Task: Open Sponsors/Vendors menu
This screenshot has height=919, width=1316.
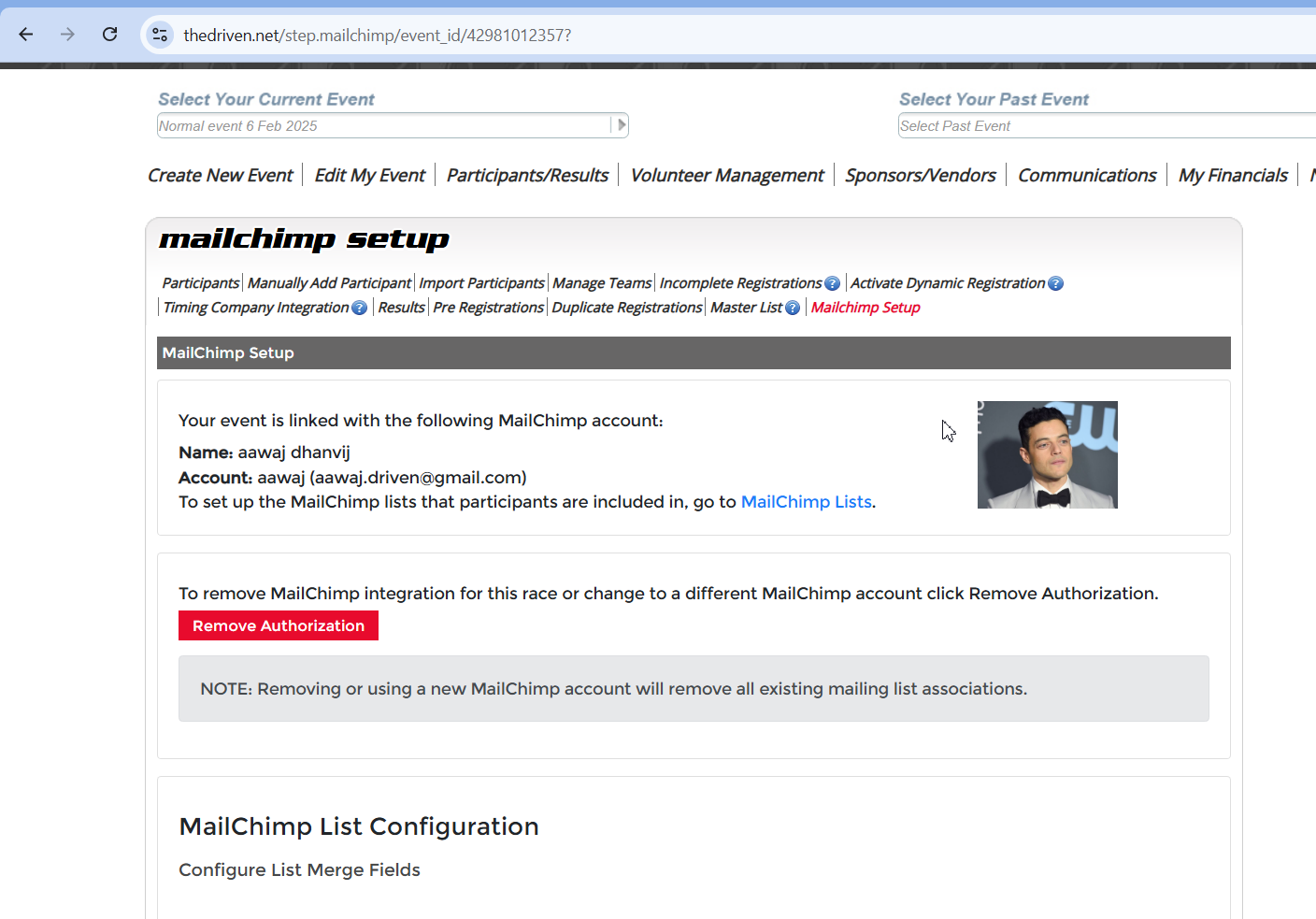Action: (921, 175)
